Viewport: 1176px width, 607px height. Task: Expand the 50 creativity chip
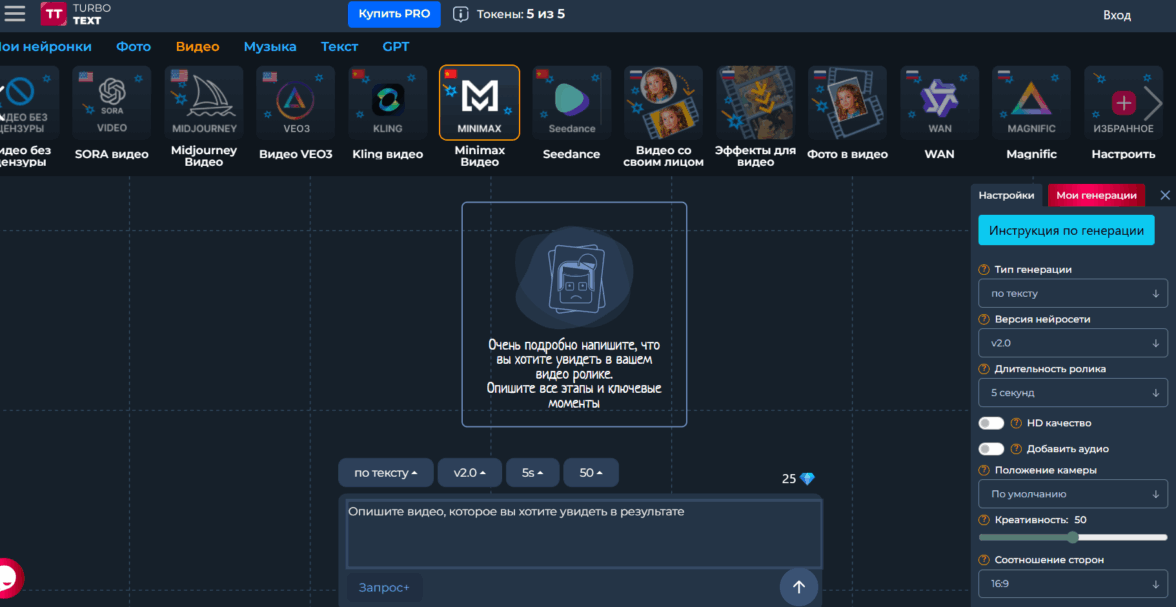591,473
